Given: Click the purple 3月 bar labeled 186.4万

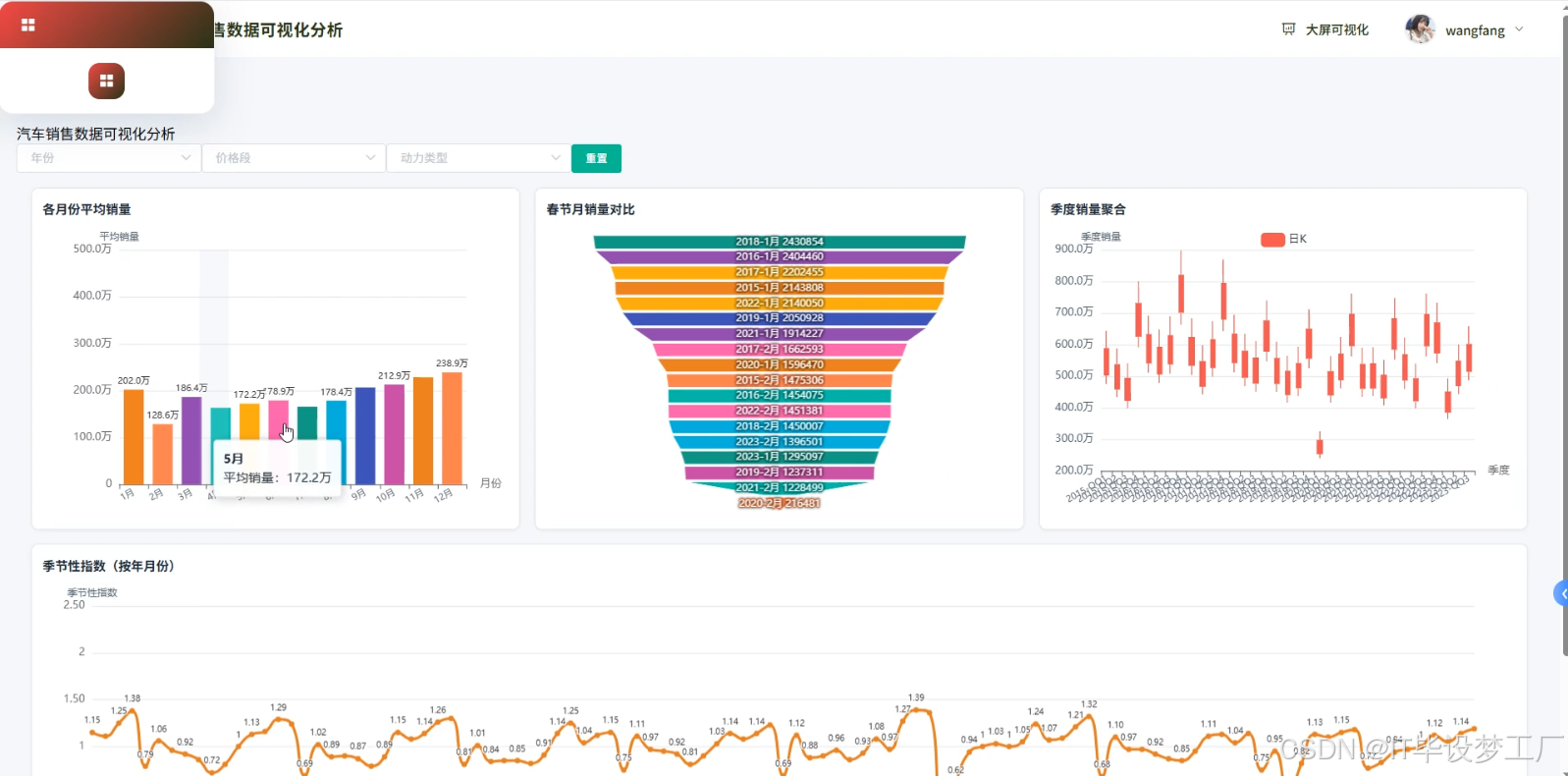Looking at the screenshot, I should point(191,440).
